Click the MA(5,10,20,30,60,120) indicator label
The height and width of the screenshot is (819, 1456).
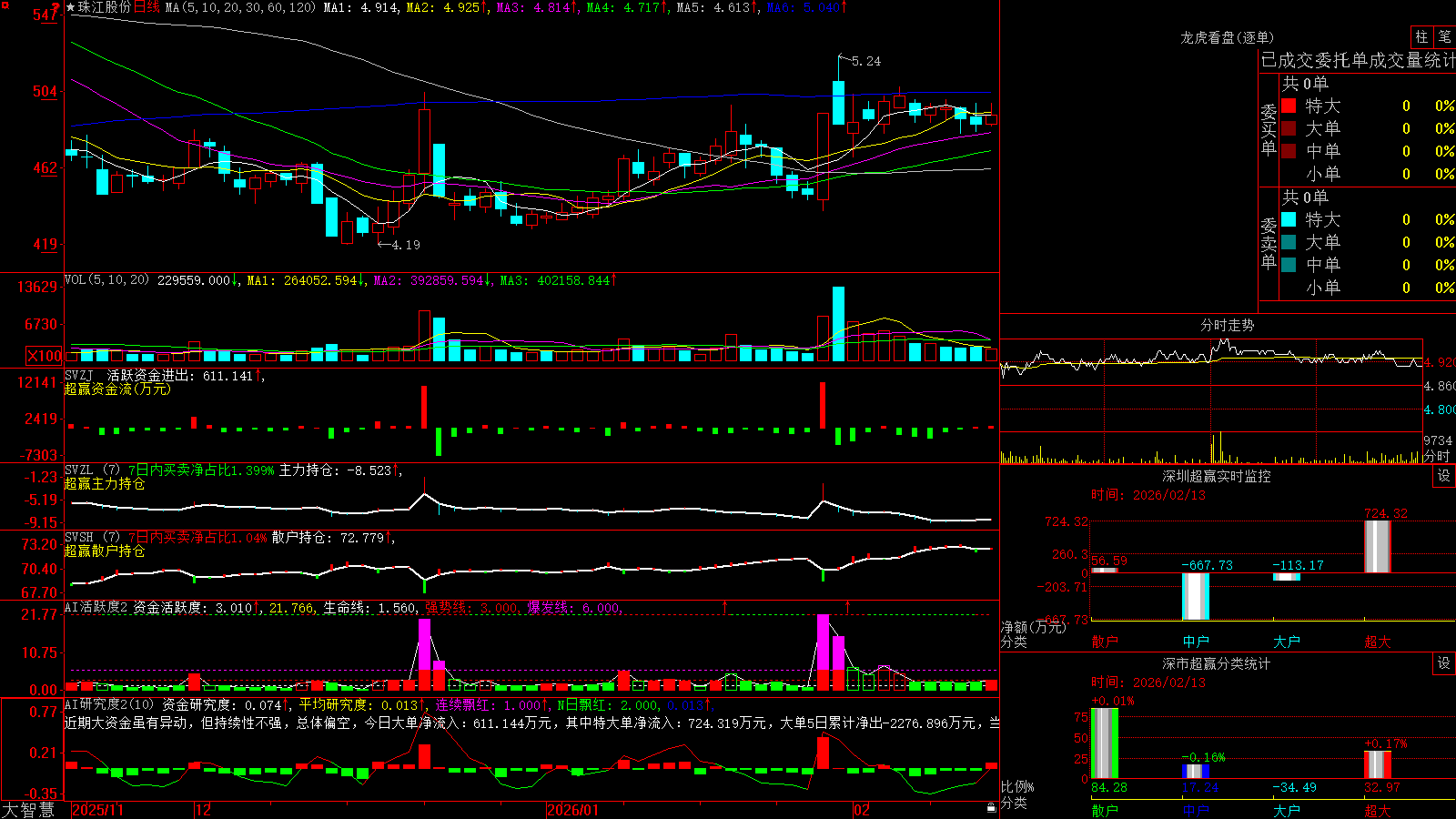(240, 7)
